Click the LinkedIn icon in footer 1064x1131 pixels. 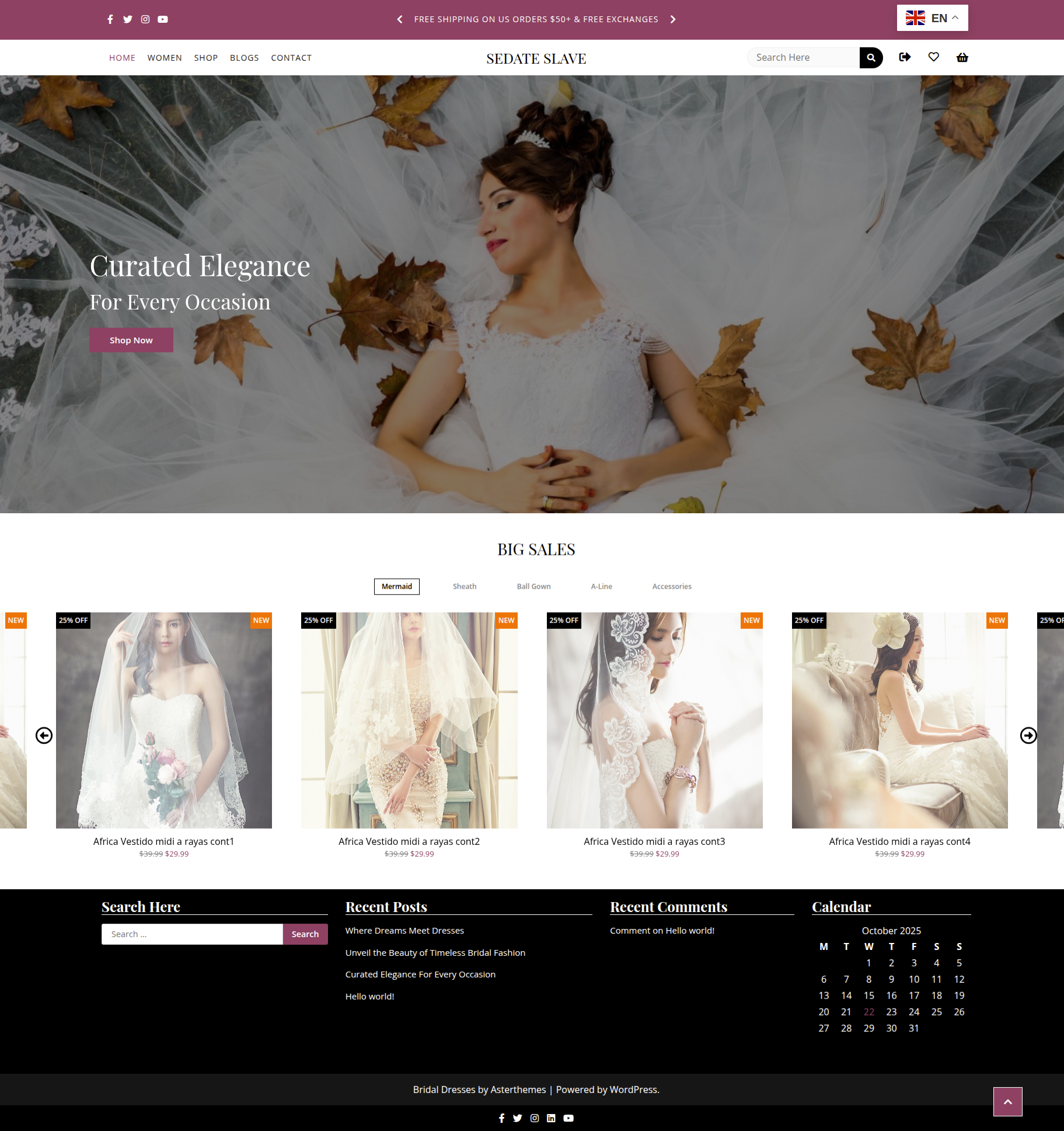pyautogui.click(x=551, y=1118)
